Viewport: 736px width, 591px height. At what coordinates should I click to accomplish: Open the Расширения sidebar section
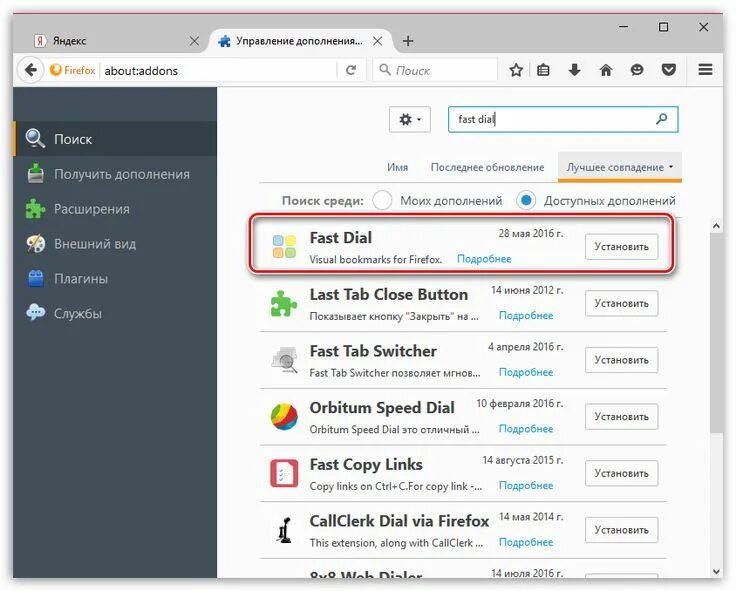115,209
